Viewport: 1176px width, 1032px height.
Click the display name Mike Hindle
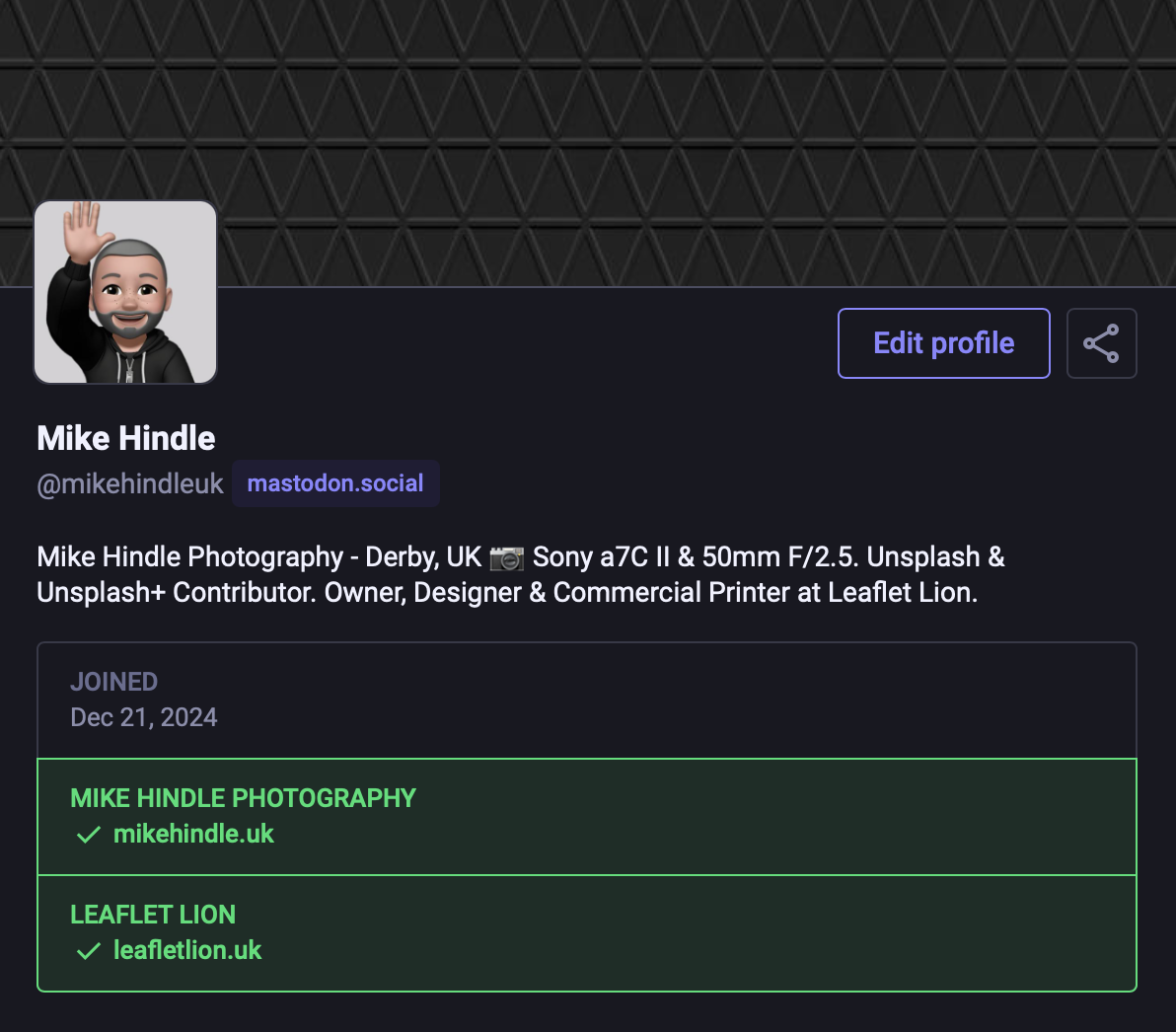click(x=126, y=438)
